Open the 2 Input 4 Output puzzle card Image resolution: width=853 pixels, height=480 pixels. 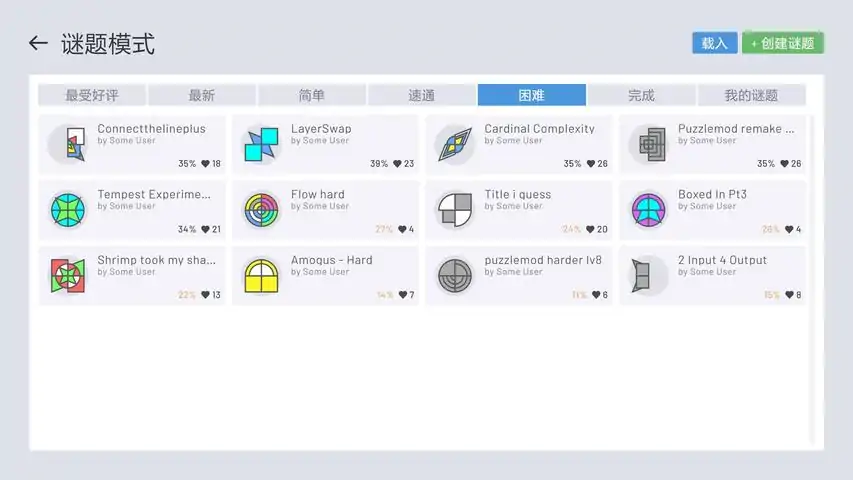click(712, 276)
